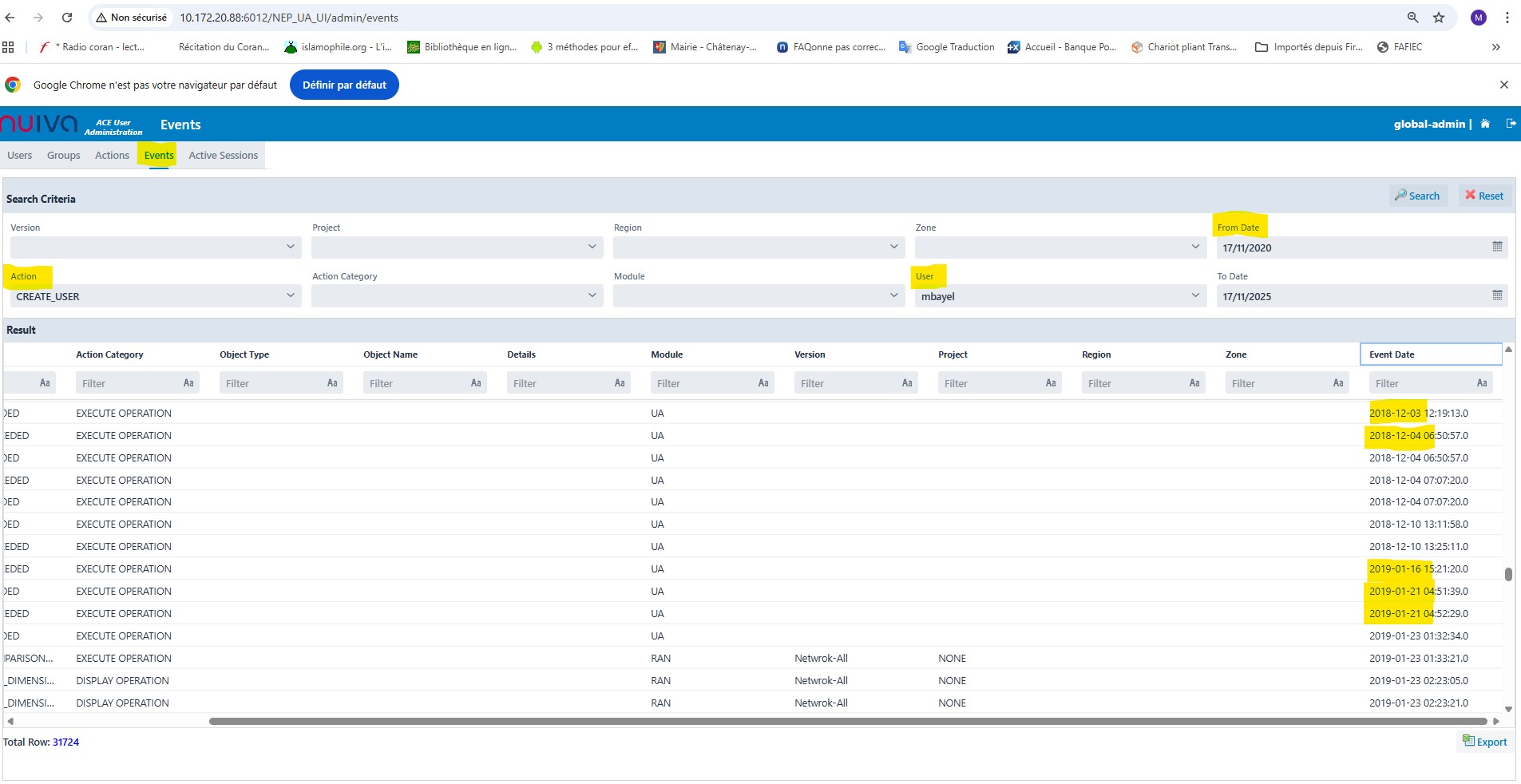The height and width of the screenshot is (784, 1521).
Task: Toggle case-sensitive filter for Action Category column
Action: coord(188,383)
